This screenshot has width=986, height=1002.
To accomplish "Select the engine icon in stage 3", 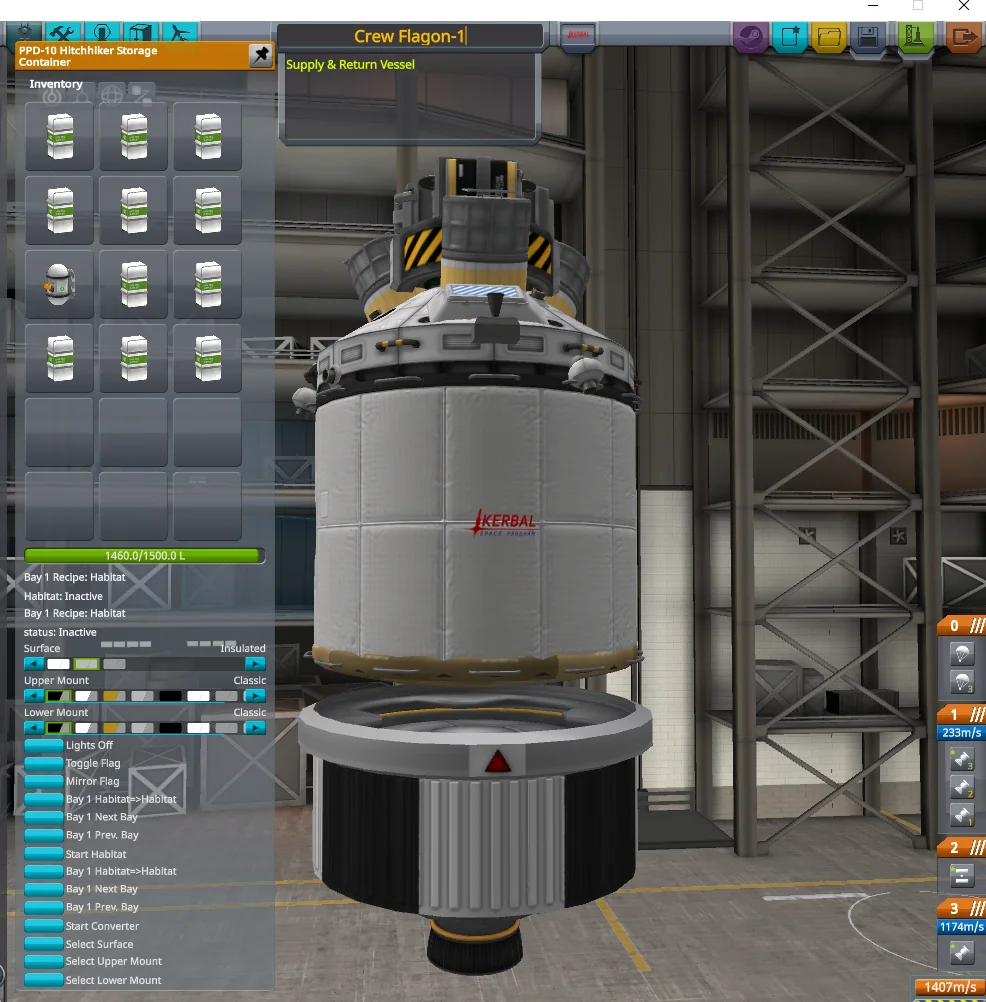I will point(961,953).
